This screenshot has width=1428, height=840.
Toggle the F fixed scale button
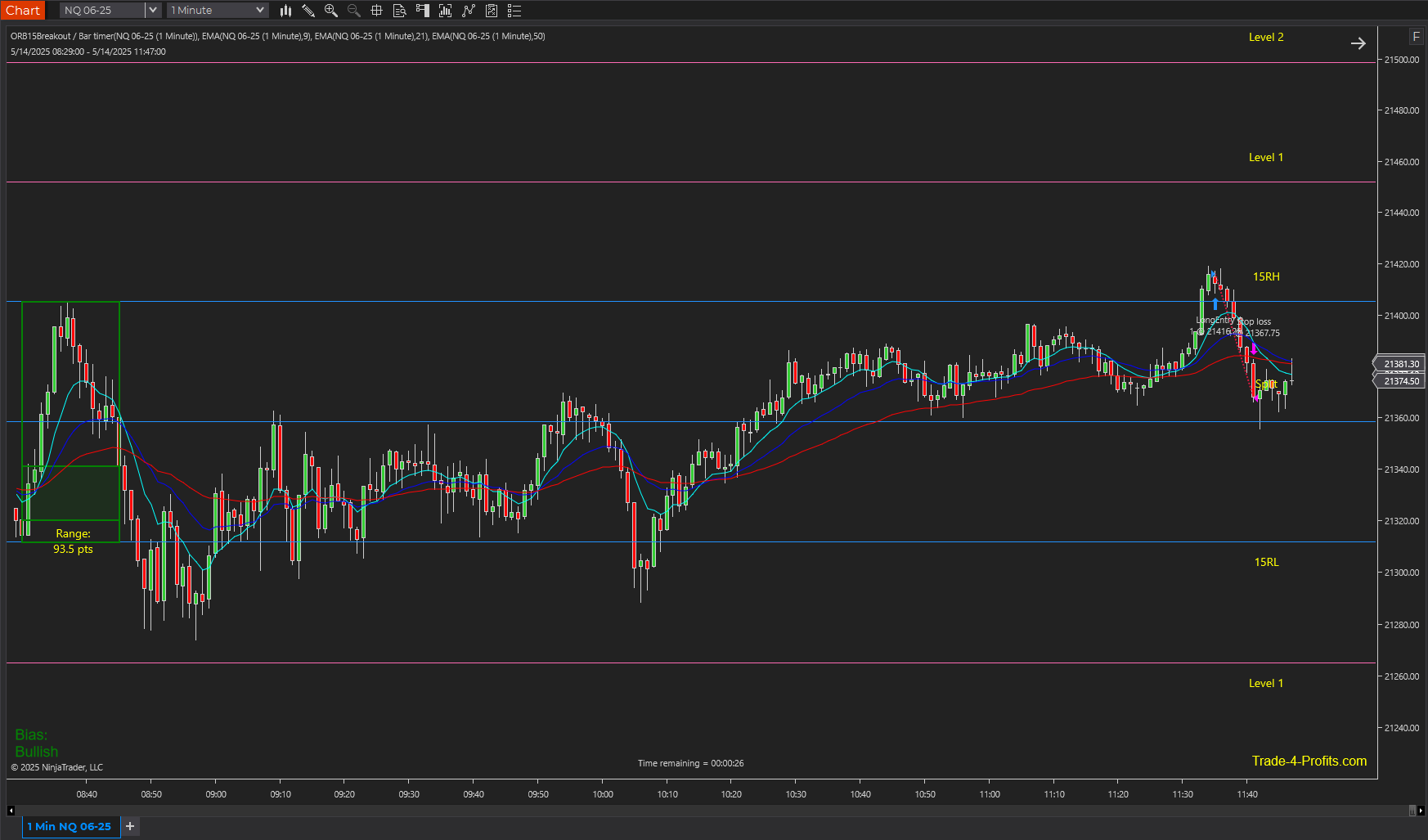tap(1417, 37)
